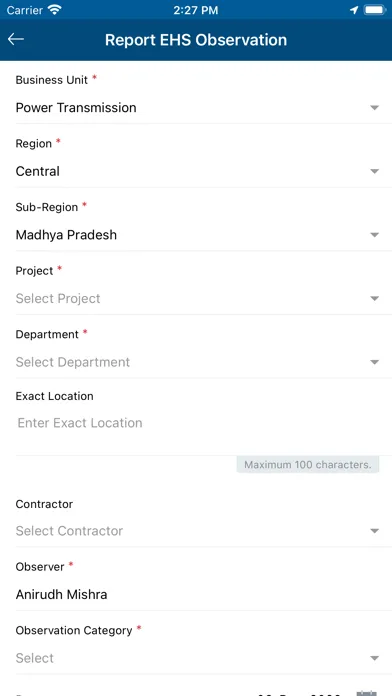This screenshot has width=392, height=696.
Task: Expand the Business Unit dropdown arrow
Action: click(374, 108)
